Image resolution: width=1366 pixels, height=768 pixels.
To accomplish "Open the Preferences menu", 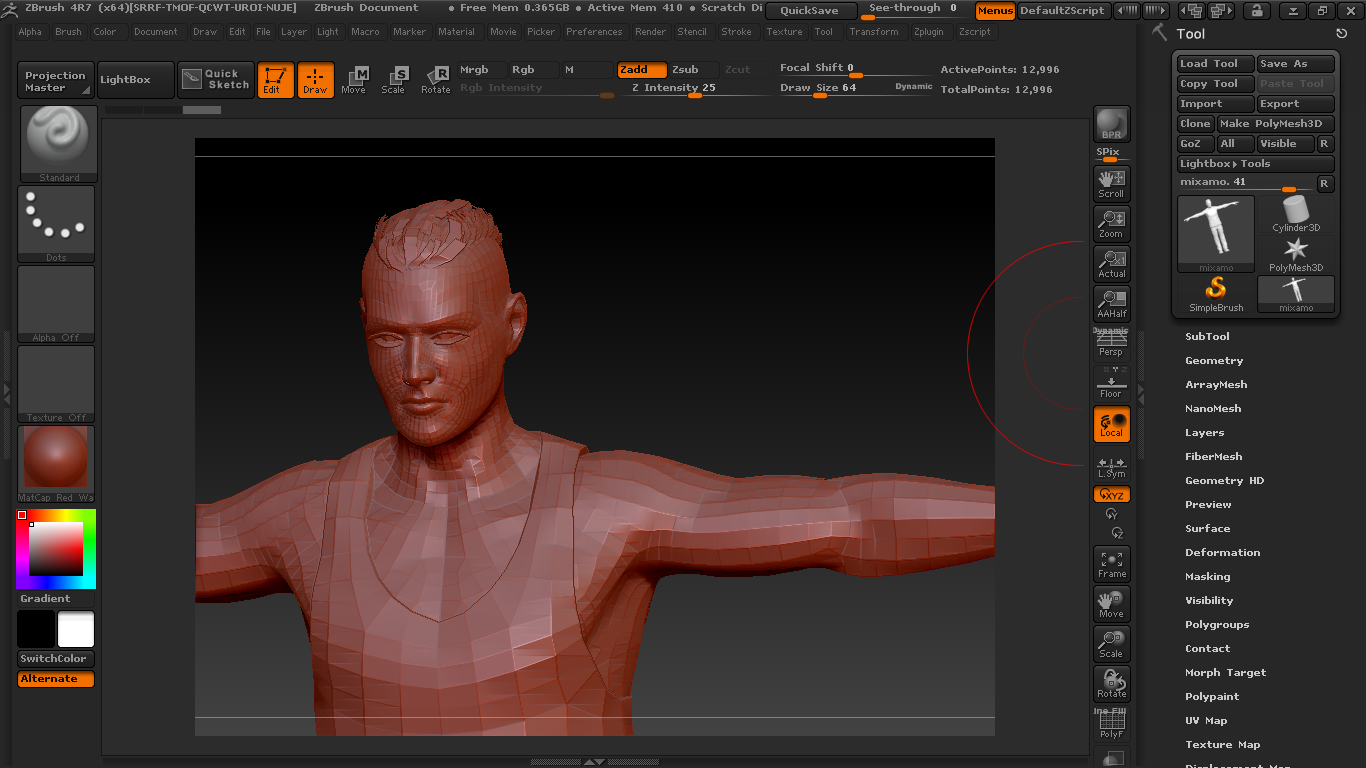I will pos(593,32).
